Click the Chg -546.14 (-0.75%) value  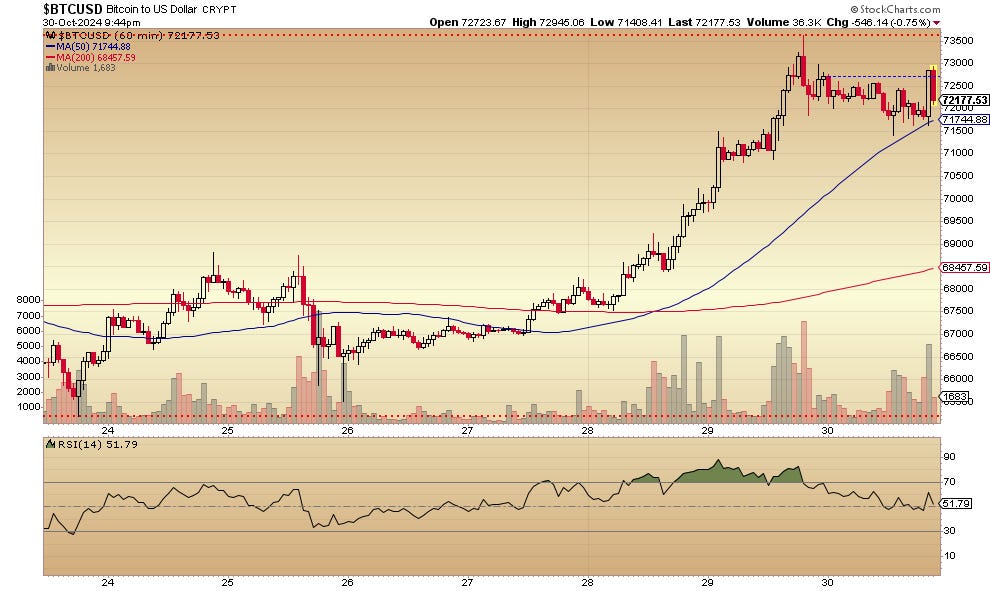892,22
